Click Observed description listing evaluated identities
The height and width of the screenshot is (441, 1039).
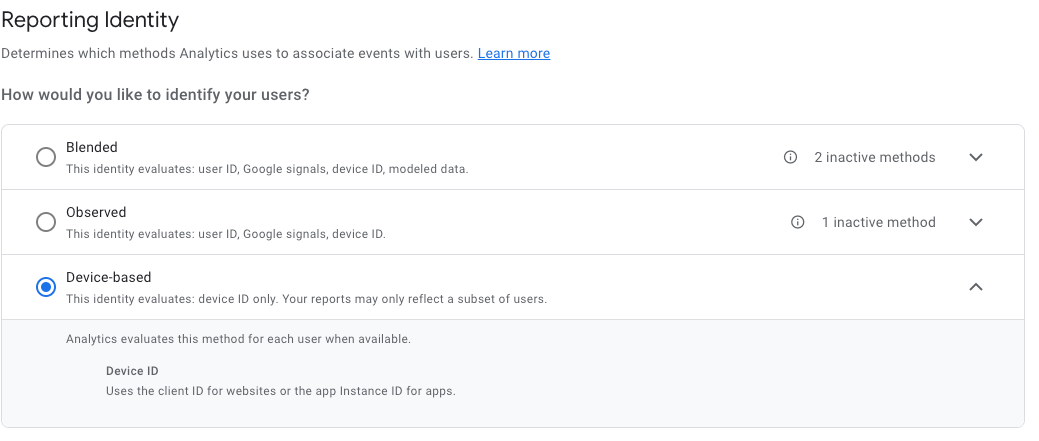click(x=225, y=234)
